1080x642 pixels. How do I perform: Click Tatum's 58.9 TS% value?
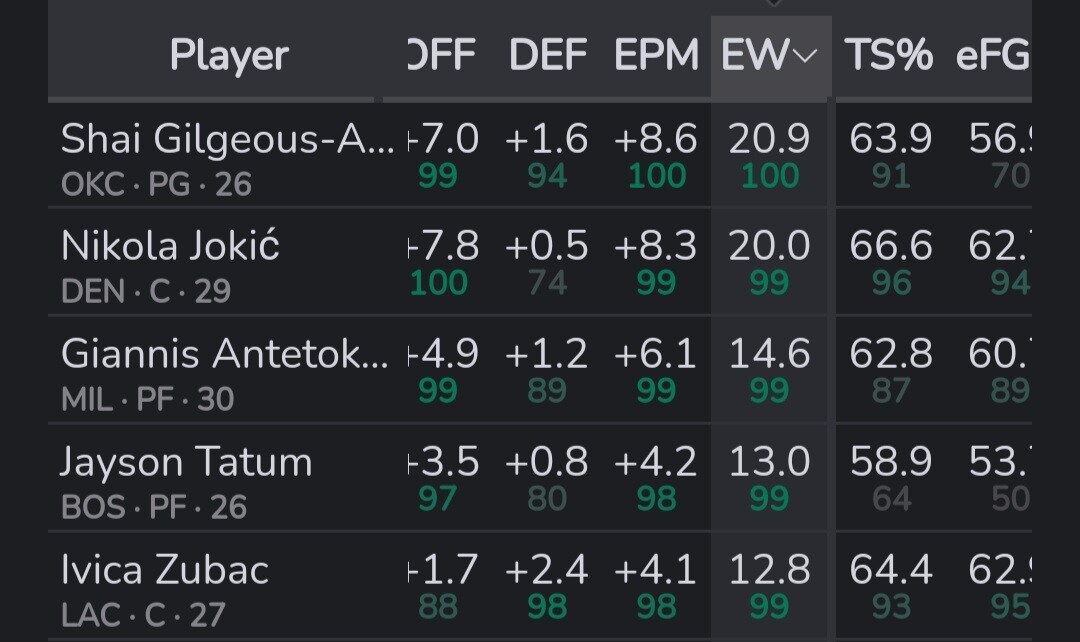890,462
